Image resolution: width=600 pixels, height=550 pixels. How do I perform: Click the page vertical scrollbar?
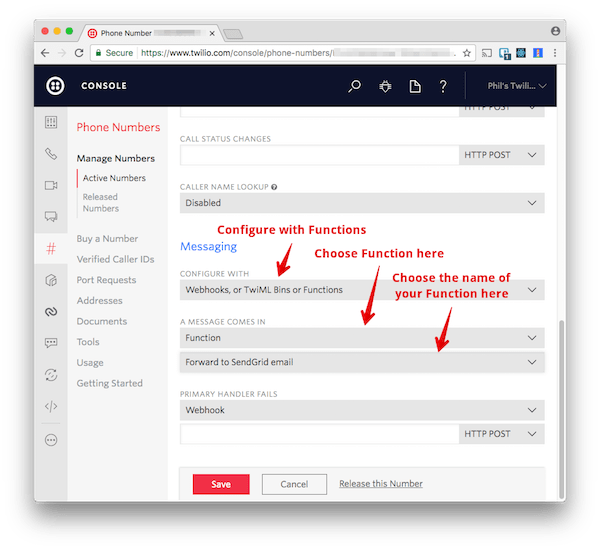[x=561, y=408]
